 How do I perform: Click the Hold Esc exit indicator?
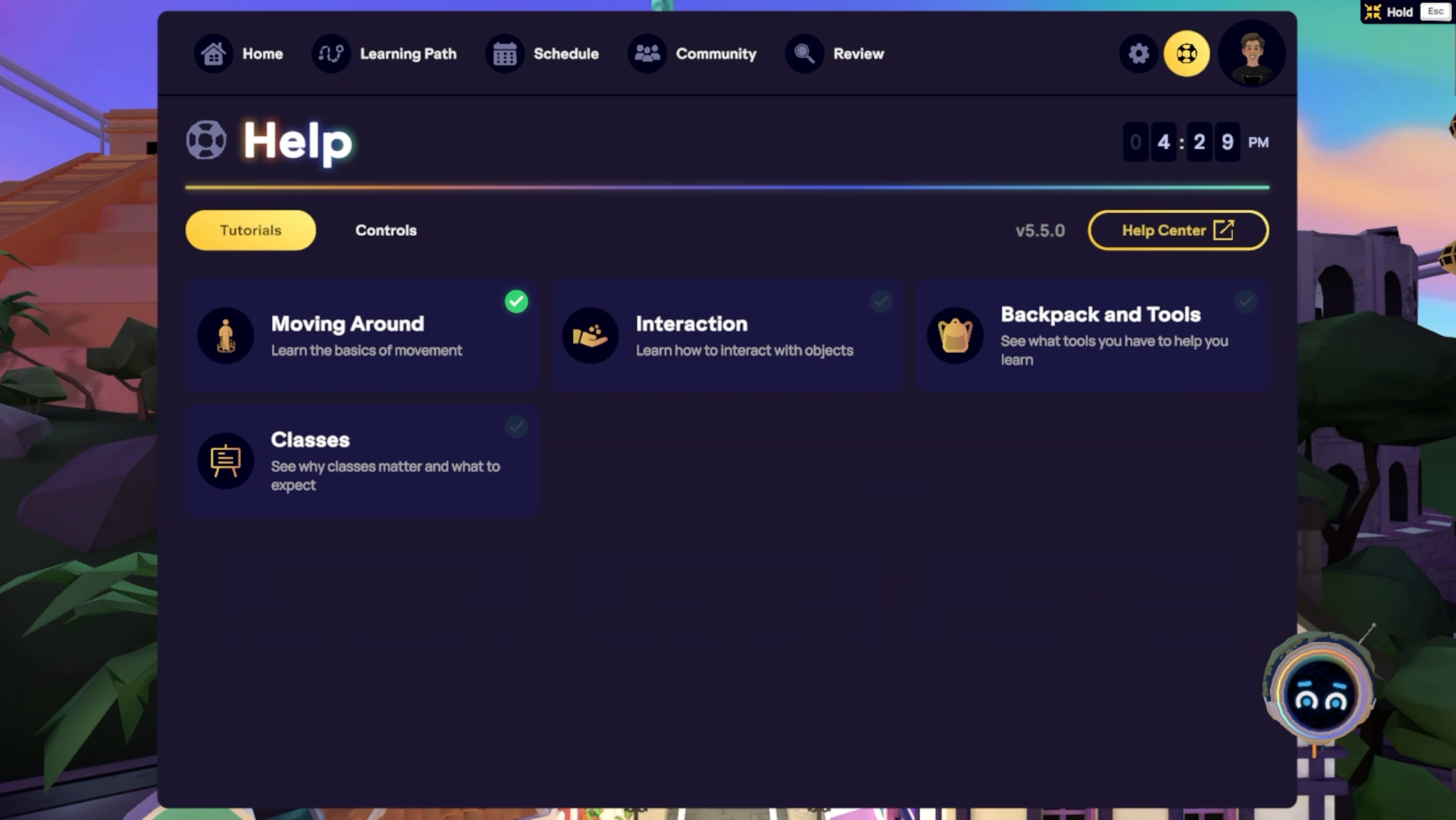(x=1407, y=11)
